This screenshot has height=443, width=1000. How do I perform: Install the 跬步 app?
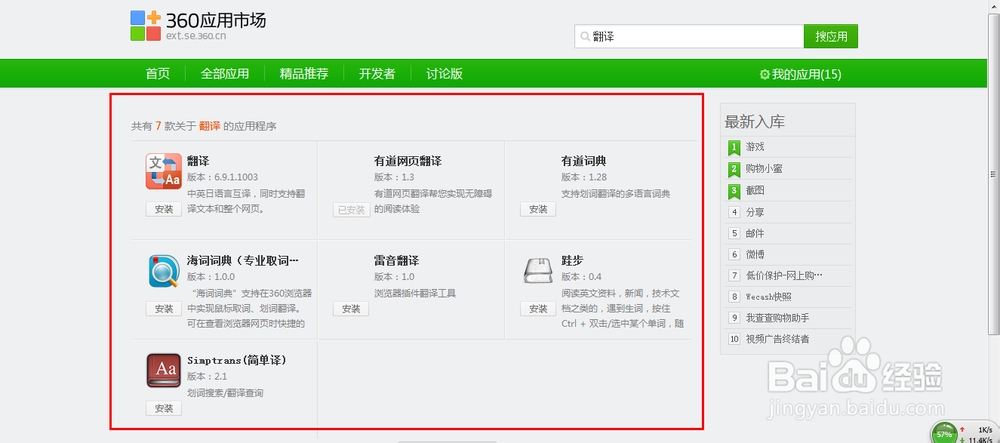click(538, 309)
